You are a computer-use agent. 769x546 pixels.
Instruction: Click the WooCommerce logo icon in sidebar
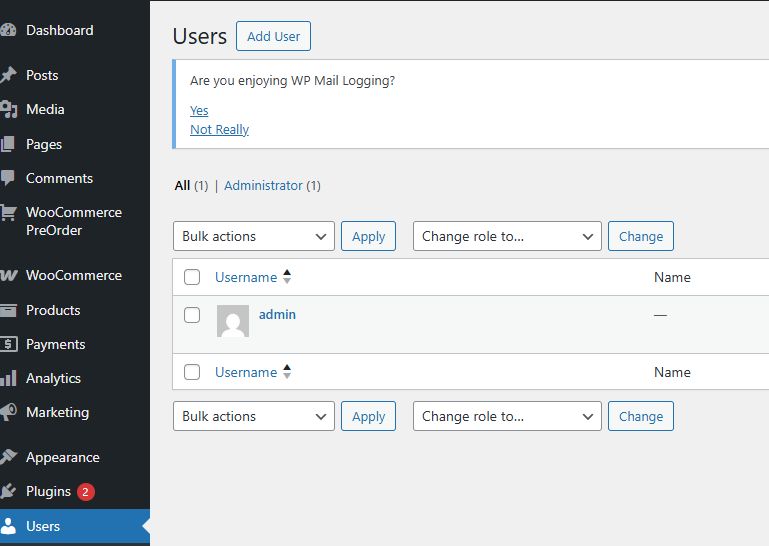tap(9, 275)
